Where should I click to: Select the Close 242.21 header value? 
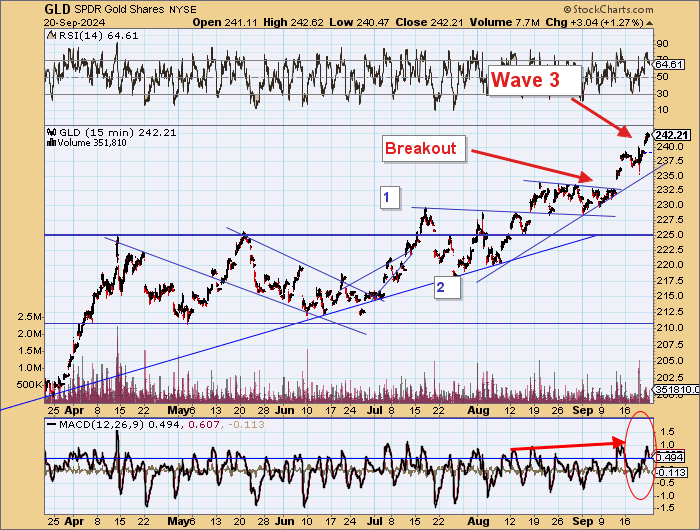(x=429, y=22)
